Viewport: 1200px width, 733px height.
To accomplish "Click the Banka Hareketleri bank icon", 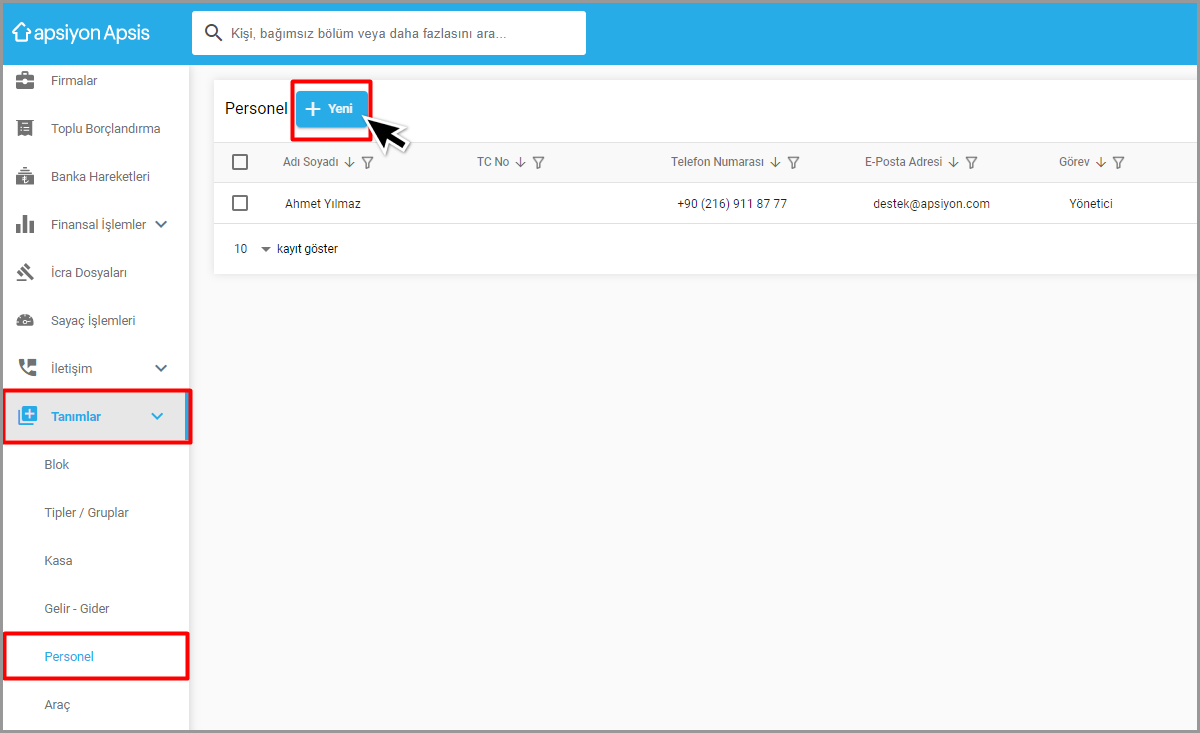I will 26,177.
